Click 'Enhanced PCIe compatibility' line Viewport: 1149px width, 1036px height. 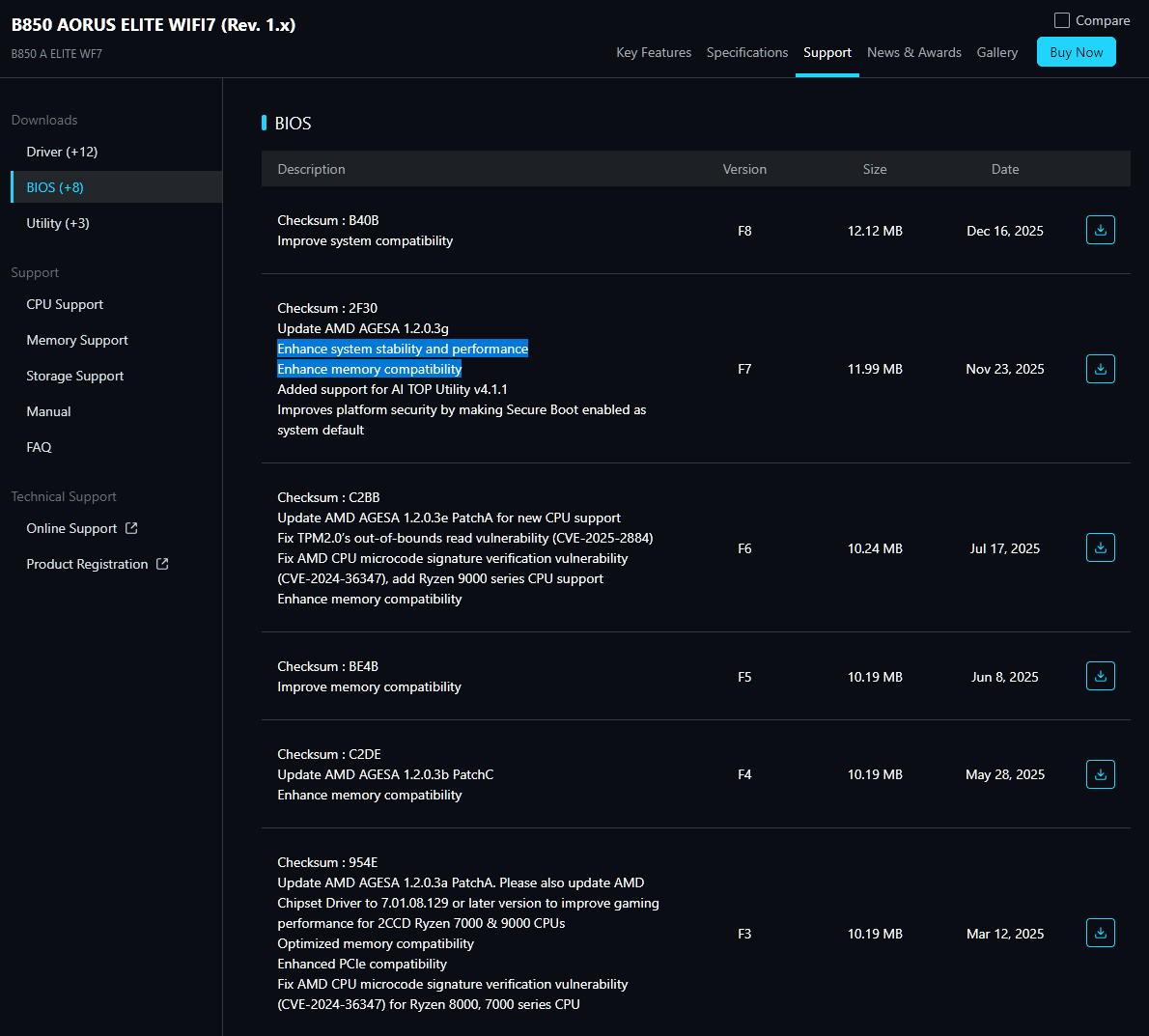coord(362,965)
